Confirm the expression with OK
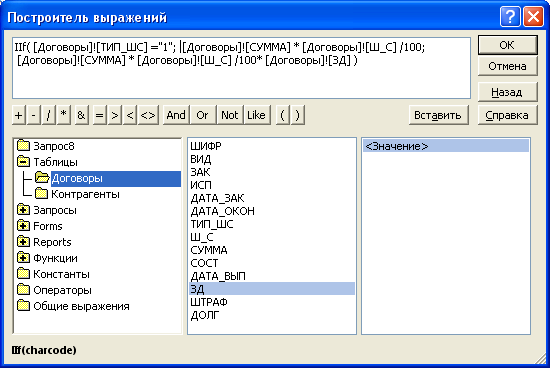 pyautogui.click(x=507, y=45)
